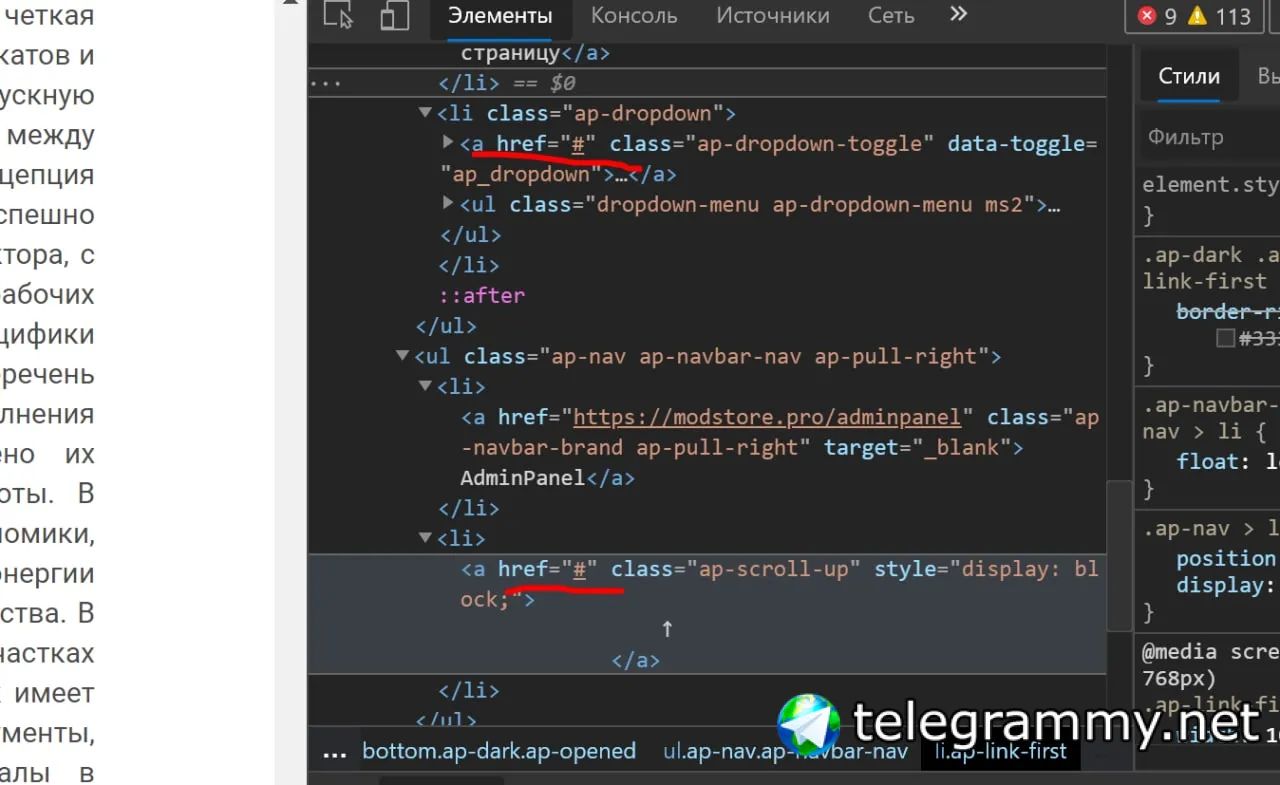The width and height of the screenshot is (1280, 785).
Task: Select the Стили sidebar tab
Action: 1189,76
